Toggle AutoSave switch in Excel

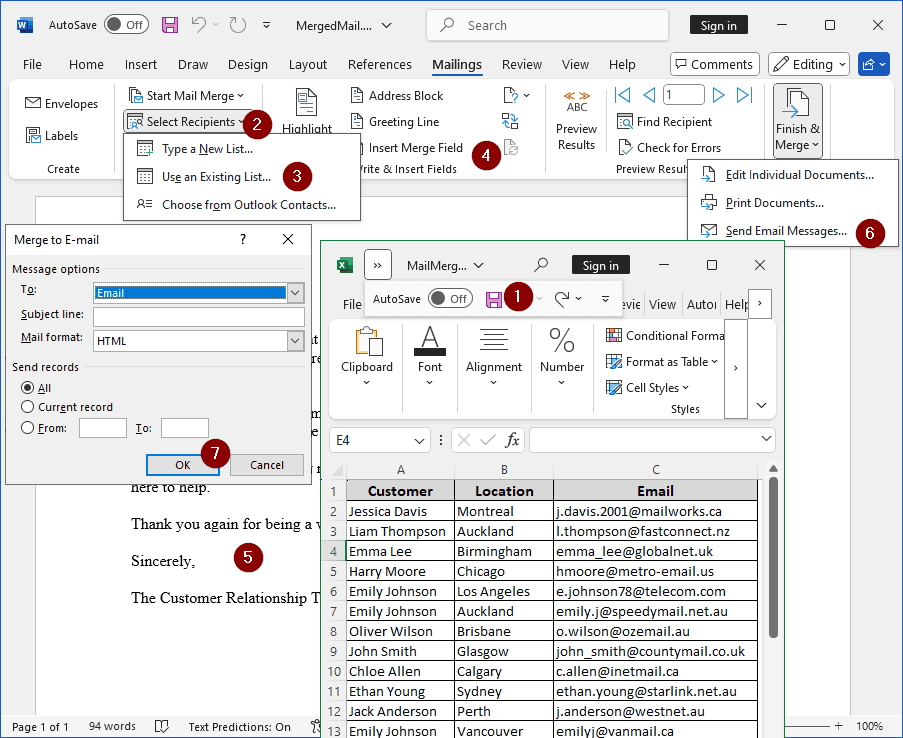click(x=450, y=298)
